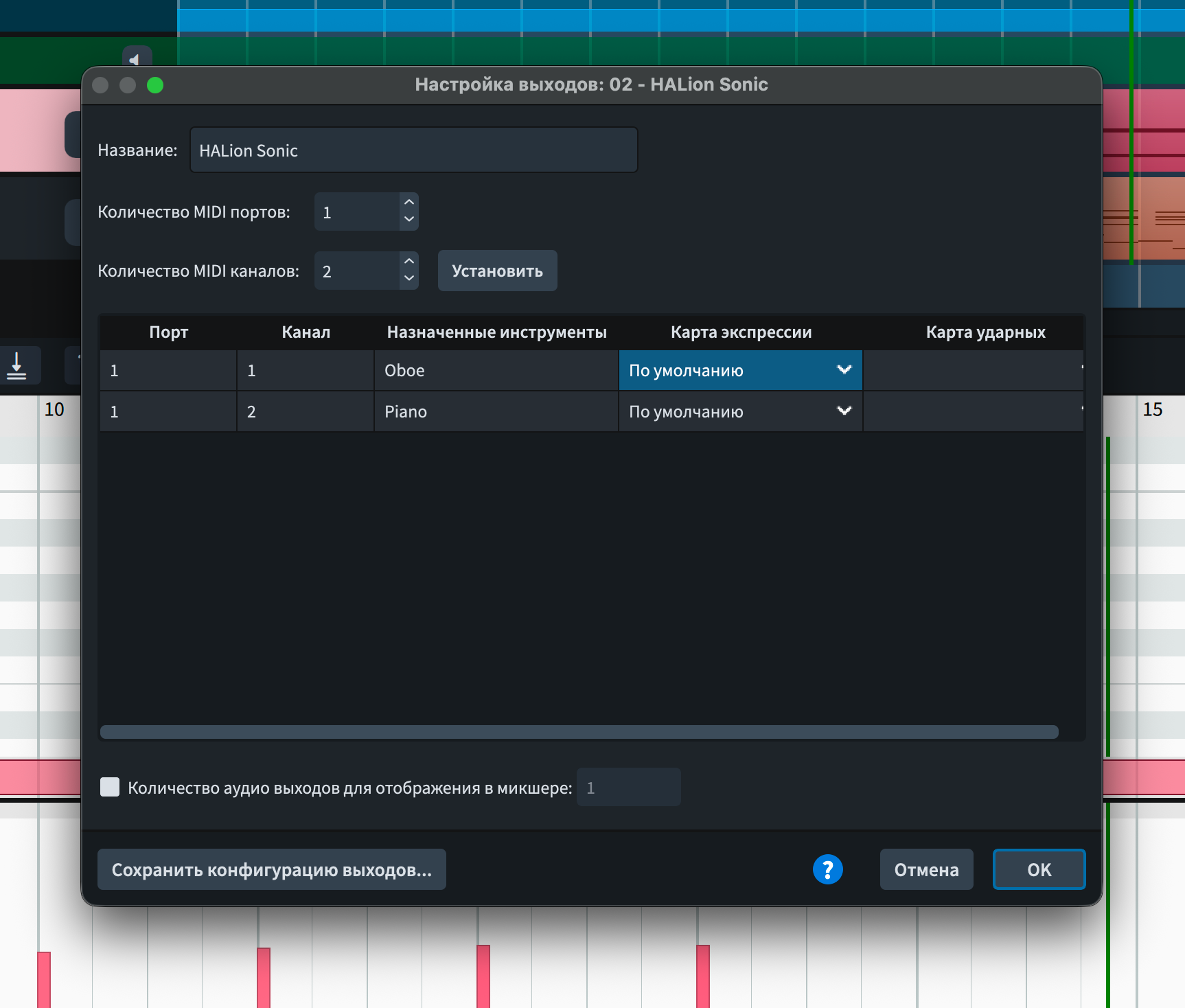Click Сохранить конфигурацию выходов button
This screenshot has width=1185, height=1008.
(x=272, y=869)
